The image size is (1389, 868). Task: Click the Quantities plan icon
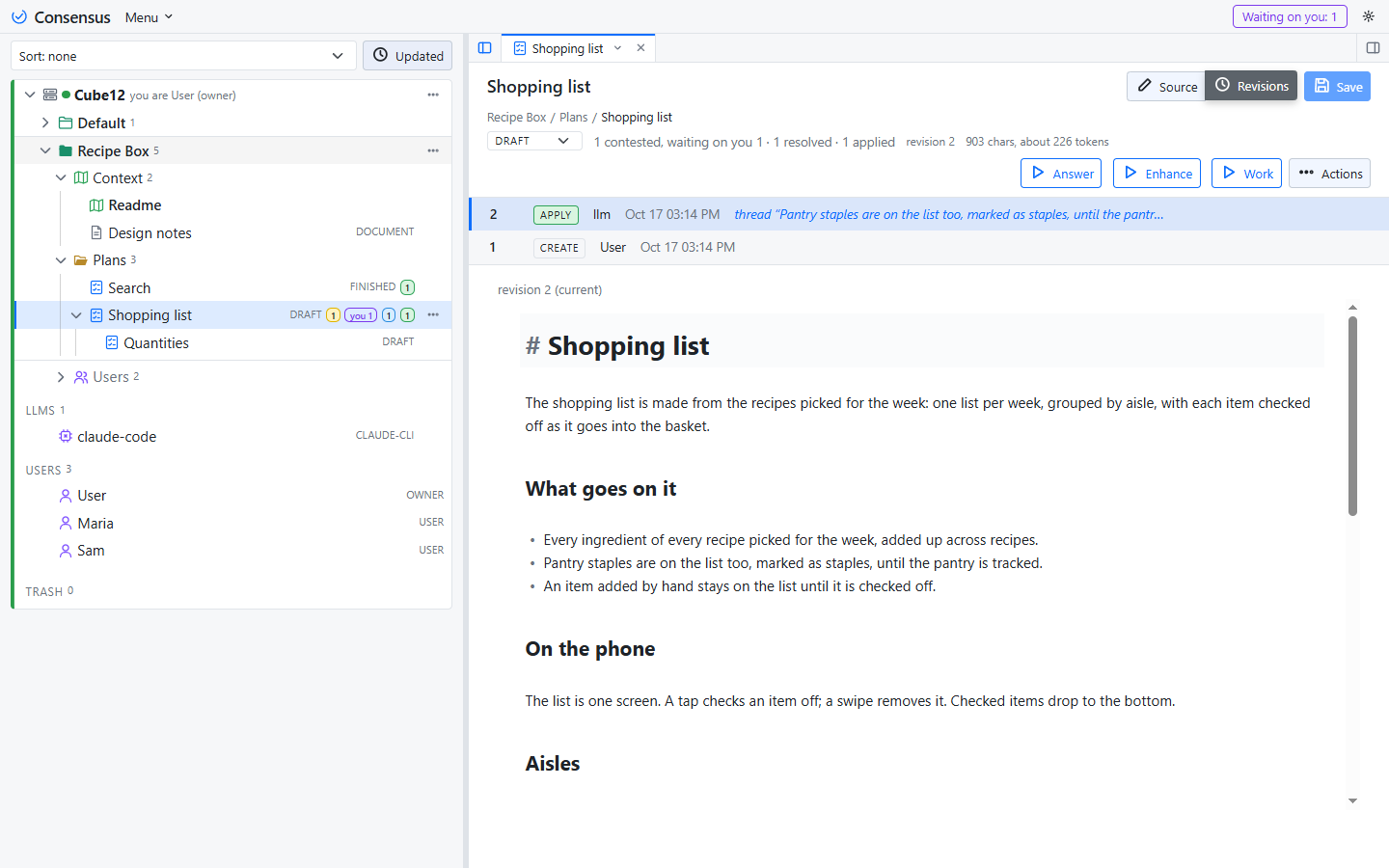point(112,342)
